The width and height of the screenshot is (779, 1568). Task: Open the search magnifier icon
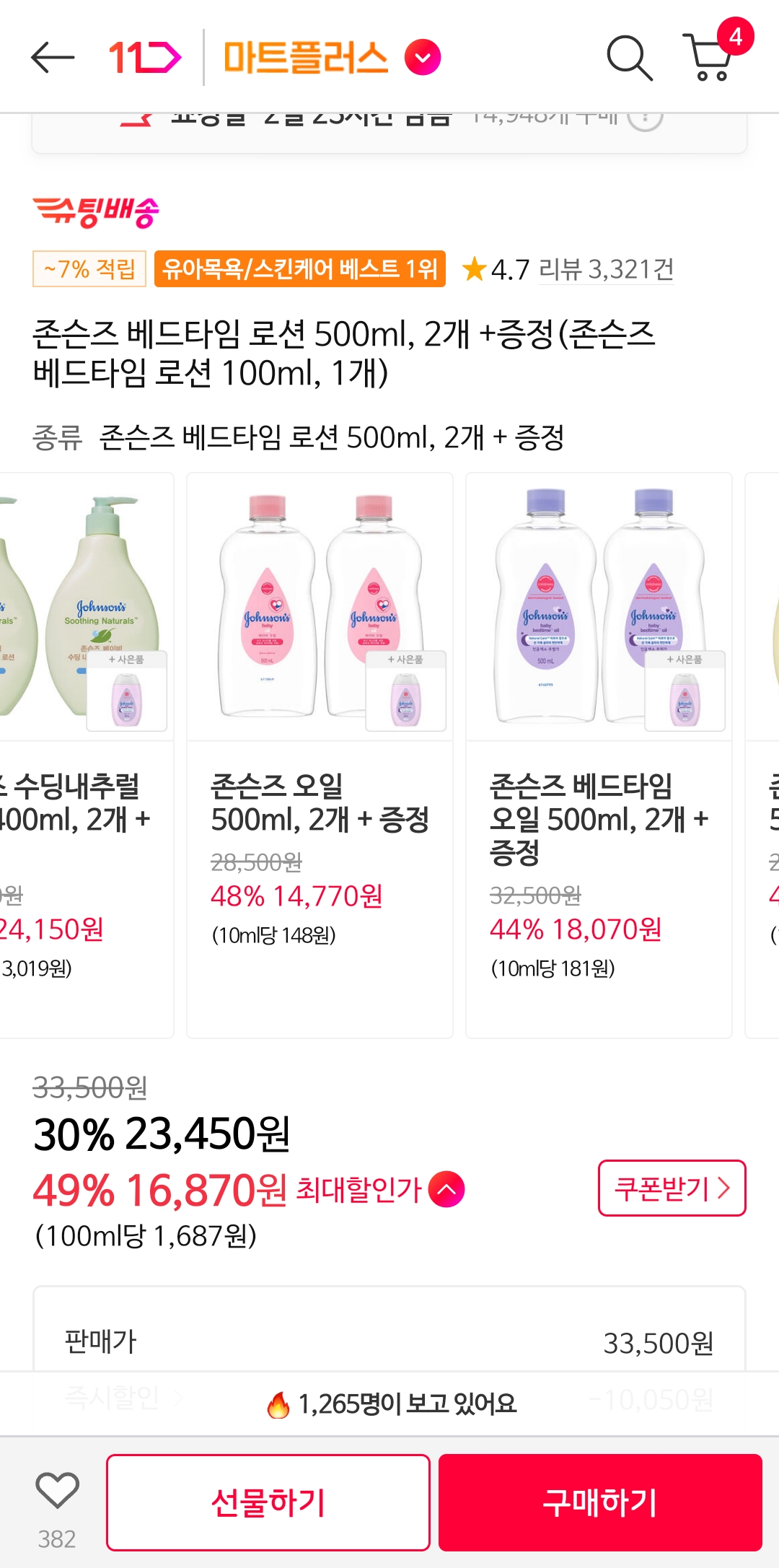point(629,58)
